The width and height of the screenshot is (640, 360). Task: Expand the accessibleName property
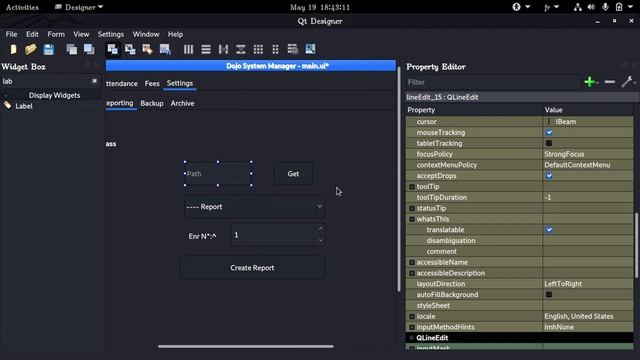click(x=412, y=262)
